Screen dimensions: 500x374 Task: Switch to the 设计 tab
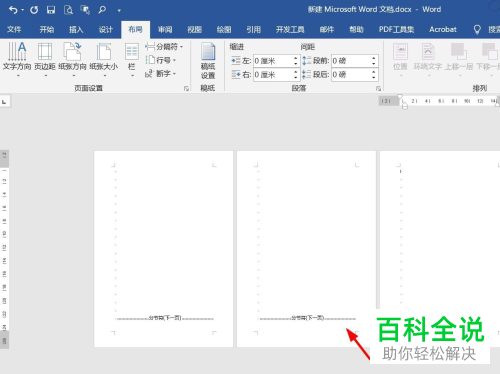tap(106, 30)
